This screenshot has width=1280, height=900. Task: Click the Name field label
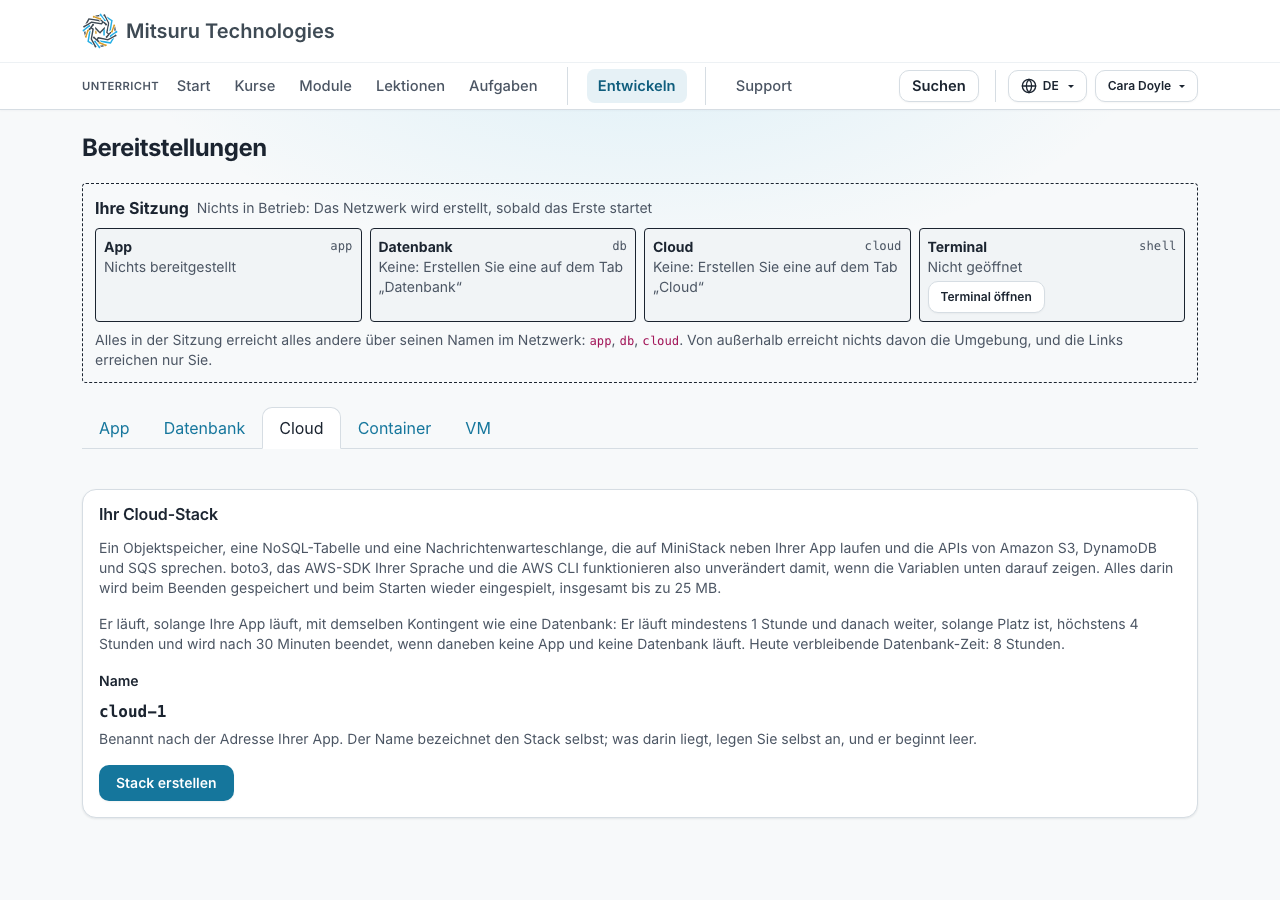tap(119, 681)
